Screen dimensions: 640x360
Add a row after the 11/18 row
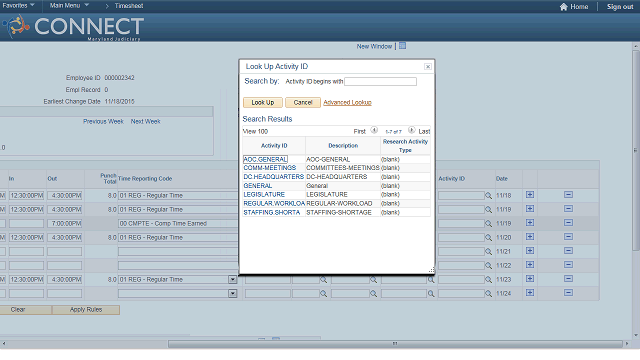pyautogui.click(x=530, y=195)
